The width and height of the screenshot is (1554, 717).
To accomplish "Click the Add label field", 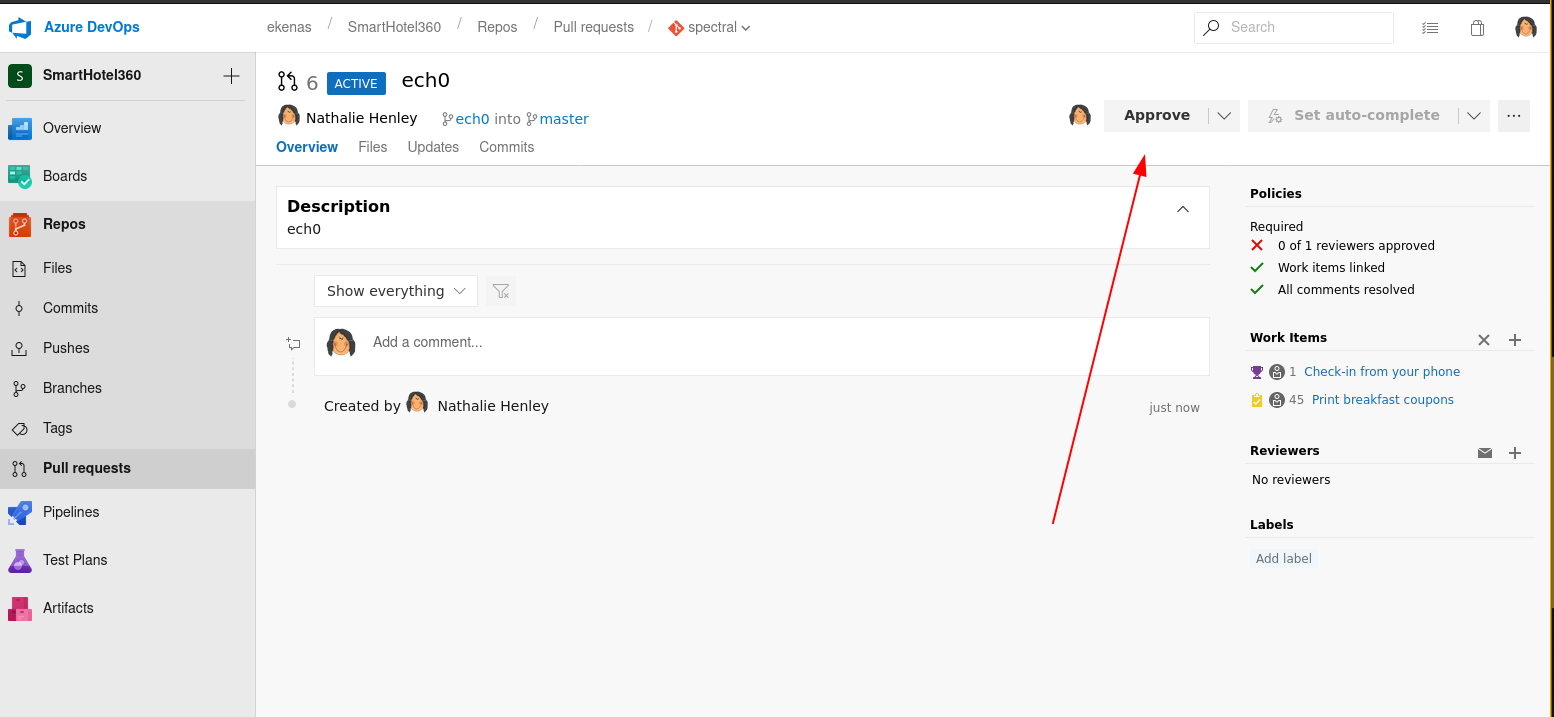I will click(1284, 559).
